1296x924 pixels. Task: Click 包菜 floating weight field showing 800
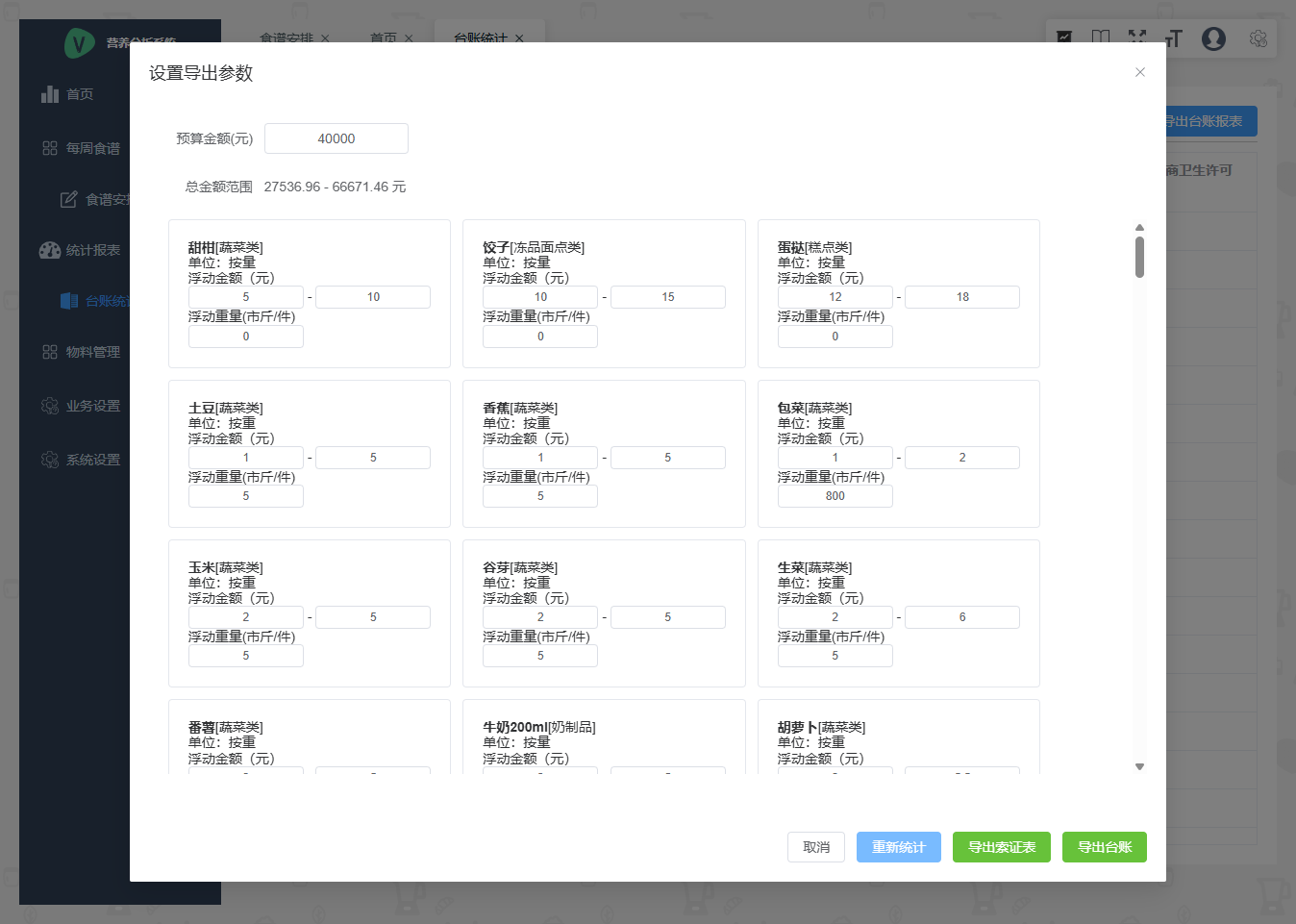[x=835, y=496]
